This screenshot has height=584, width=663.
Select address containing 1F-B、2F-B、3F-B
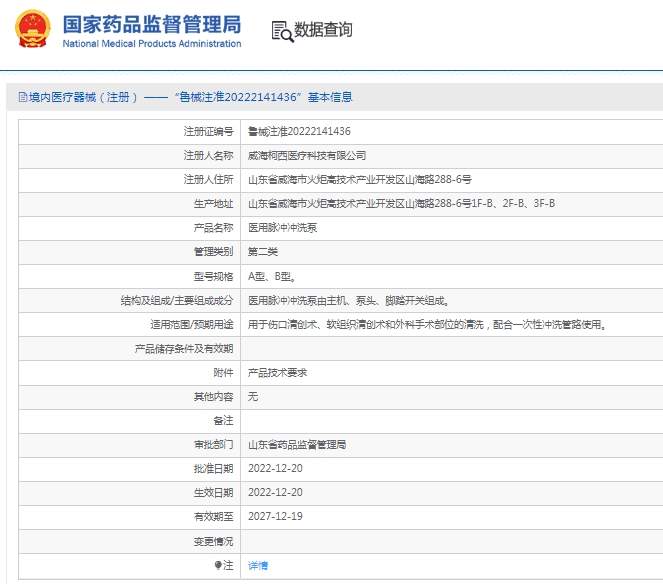click(x=401, y=204)
